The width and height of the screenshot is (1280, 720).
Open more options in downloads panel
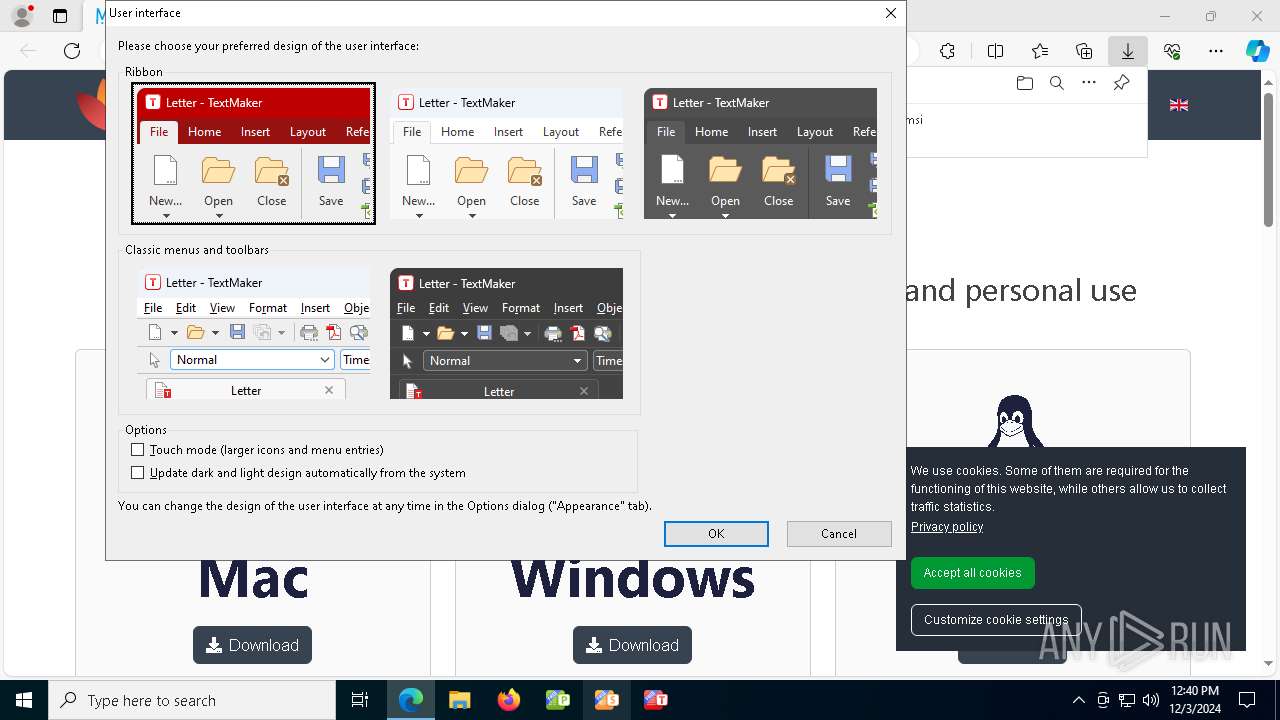click(x=1089, y=83)
